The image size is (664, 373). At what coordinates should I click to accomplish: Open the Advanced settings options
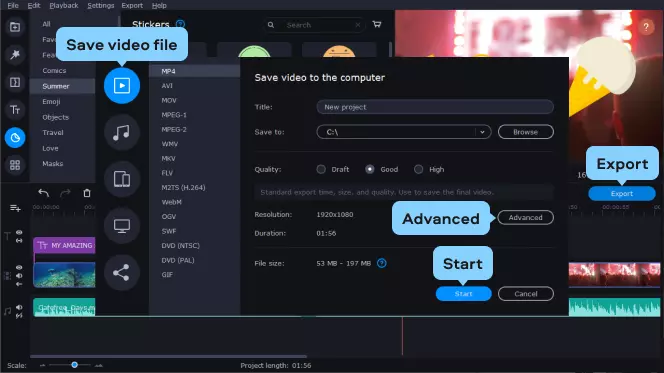(526, 218)
